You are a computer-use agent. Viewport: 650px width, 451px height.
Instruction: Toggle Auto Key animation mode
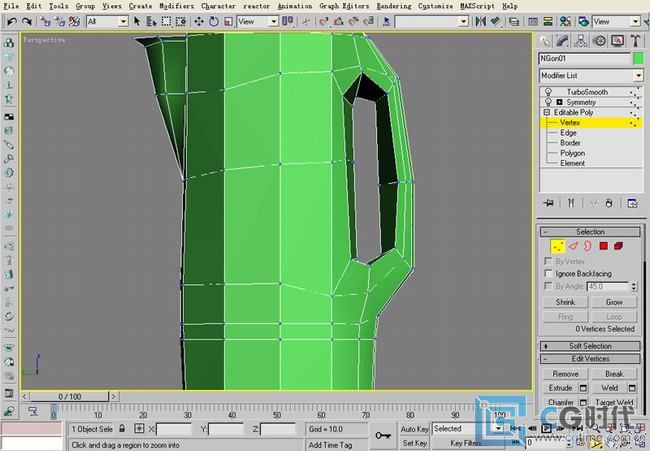pyautogui.click(x=414, y=429)
